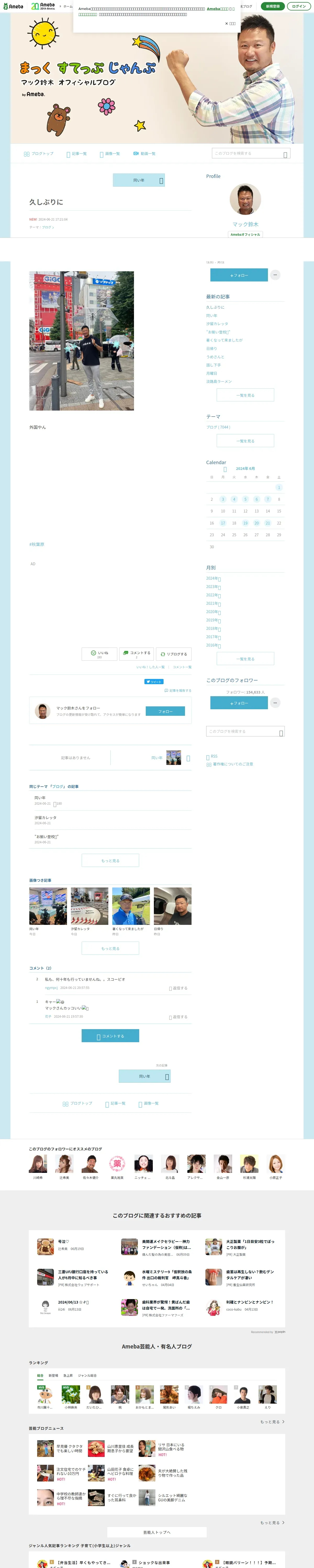Click the リブログする reblog button
The image size is (314, 1568).
pos(174,654)
